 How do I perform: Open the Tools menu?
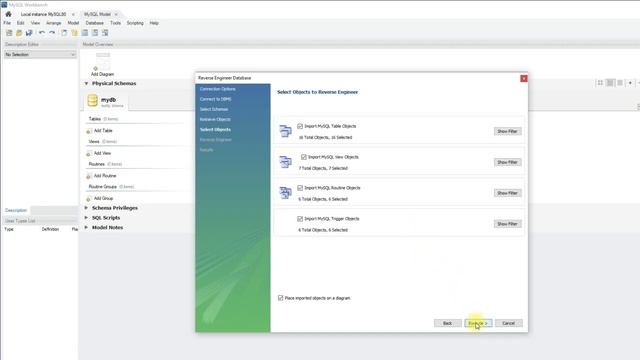click(116, 23)
